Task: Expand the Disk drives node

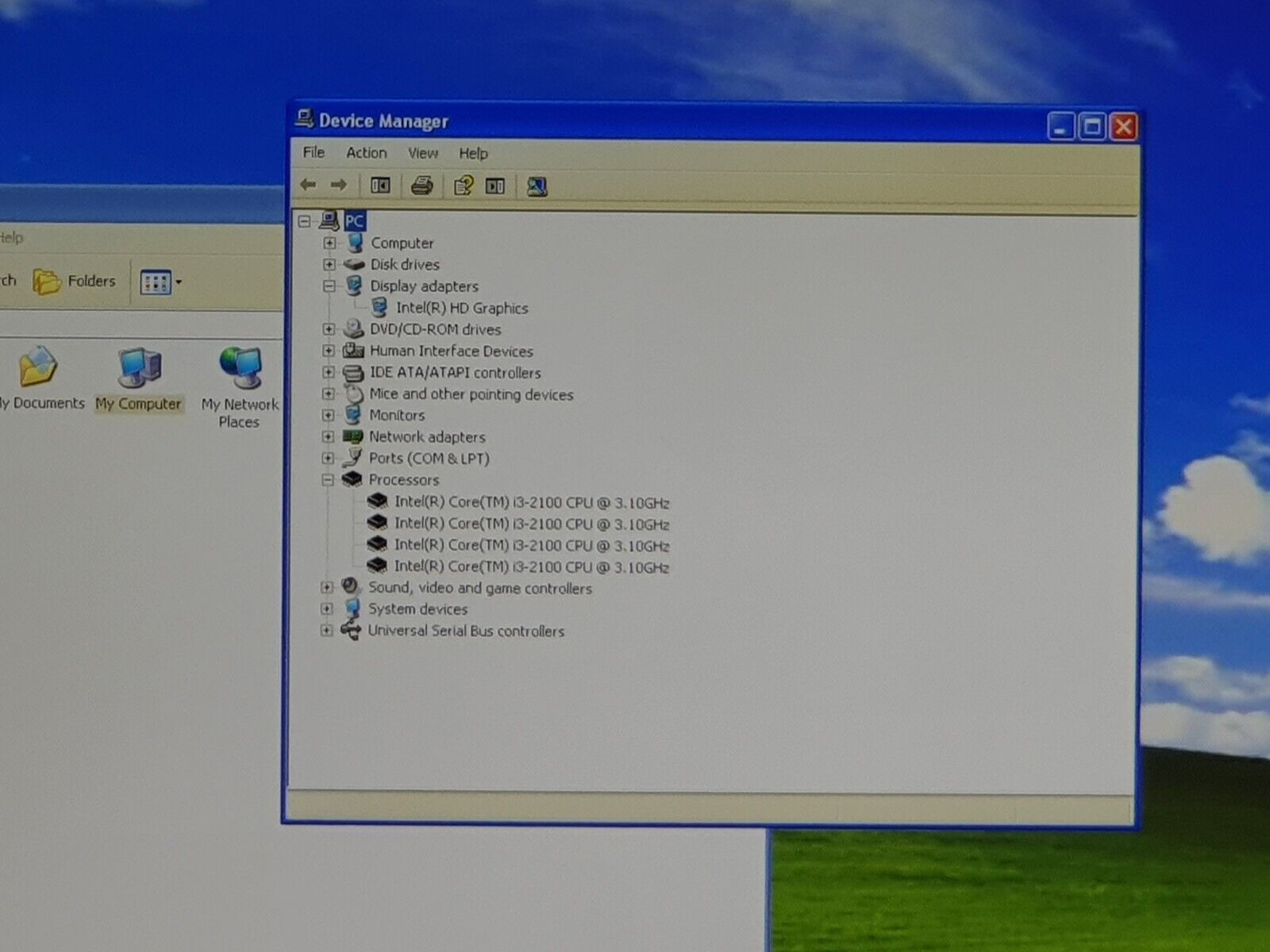Action: [329, 264]
